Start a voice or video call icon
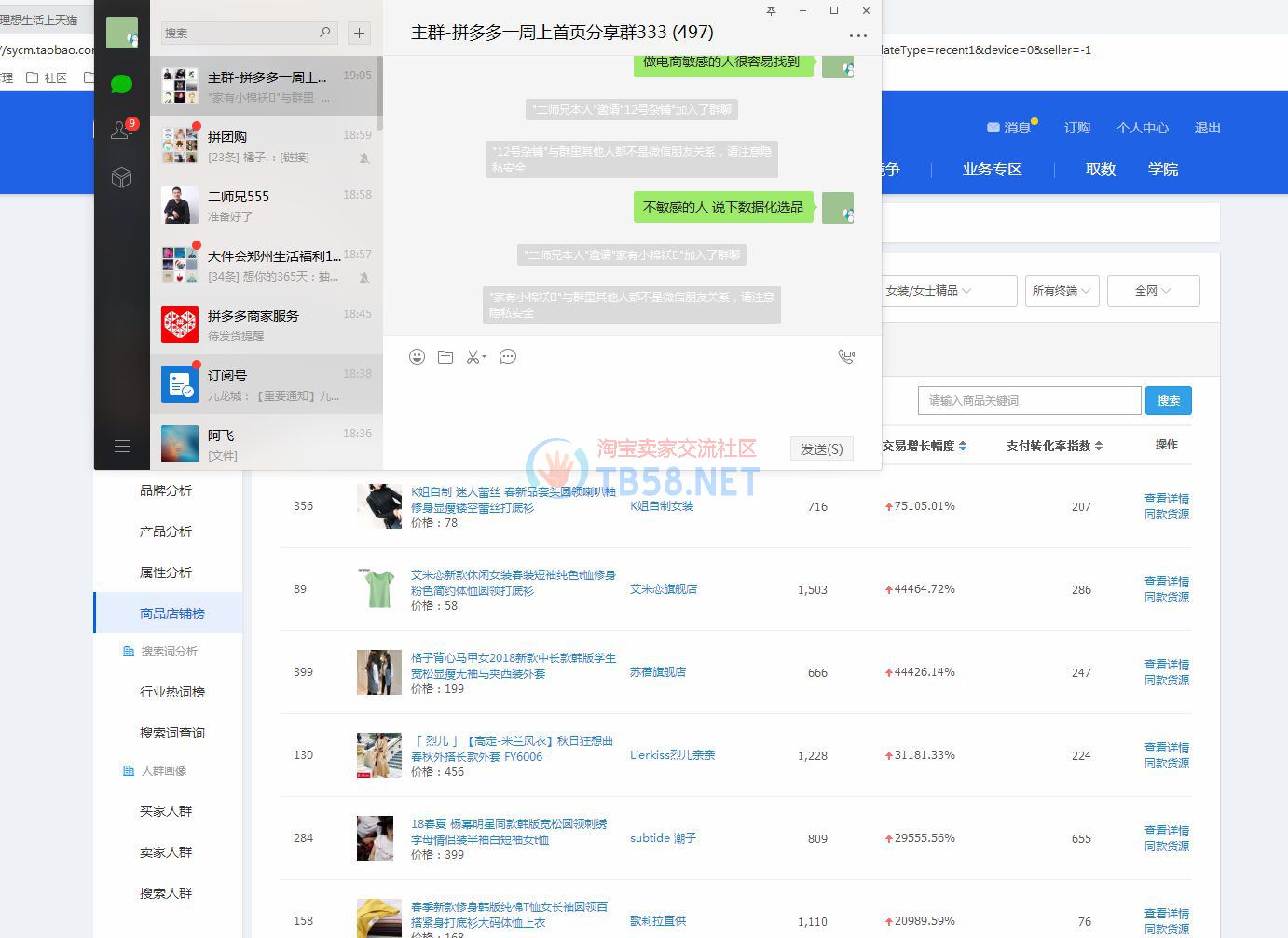This screenshot has height=938, width=1288. pos(846,356)
